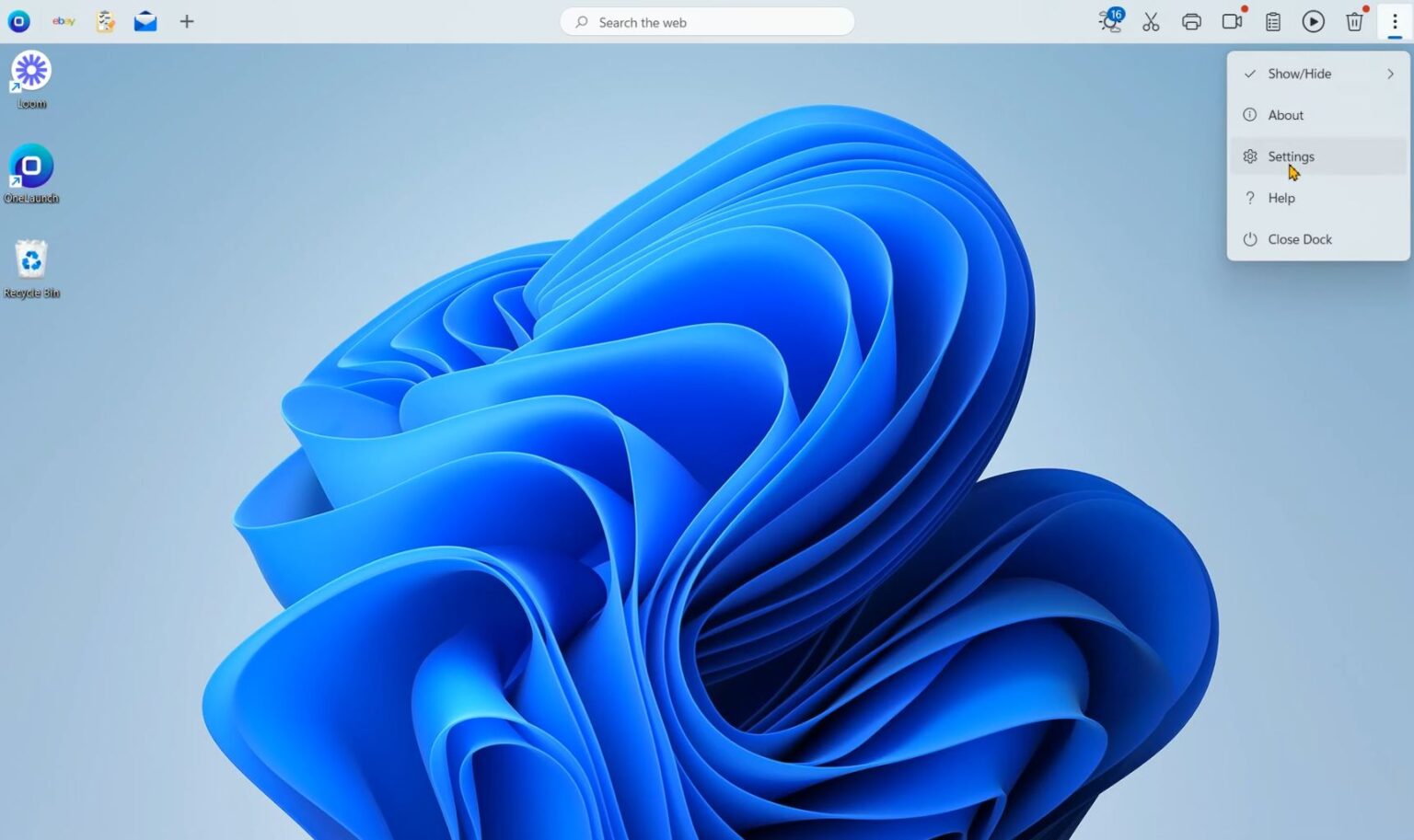
Task: Toggle the Show/Hide checkmark option
Action: [x=1248, y=74]
